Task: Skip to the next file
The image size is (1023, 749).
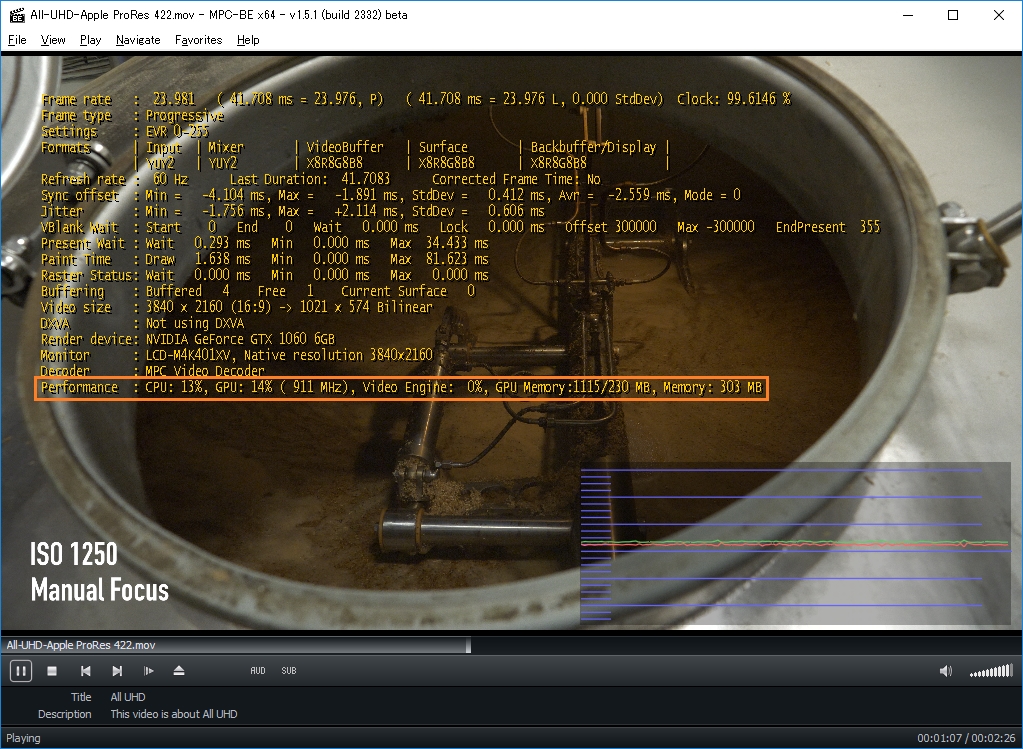Action: click(x=117, y=671)
